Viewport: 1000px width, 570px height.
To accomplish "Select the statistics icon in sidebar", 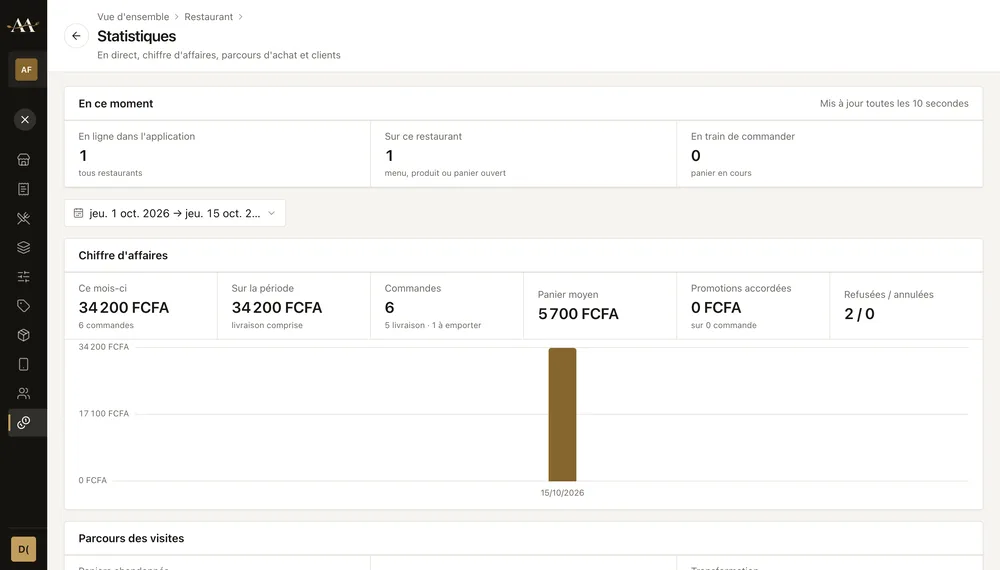I will pyautogui.click(x=24, y=423).
